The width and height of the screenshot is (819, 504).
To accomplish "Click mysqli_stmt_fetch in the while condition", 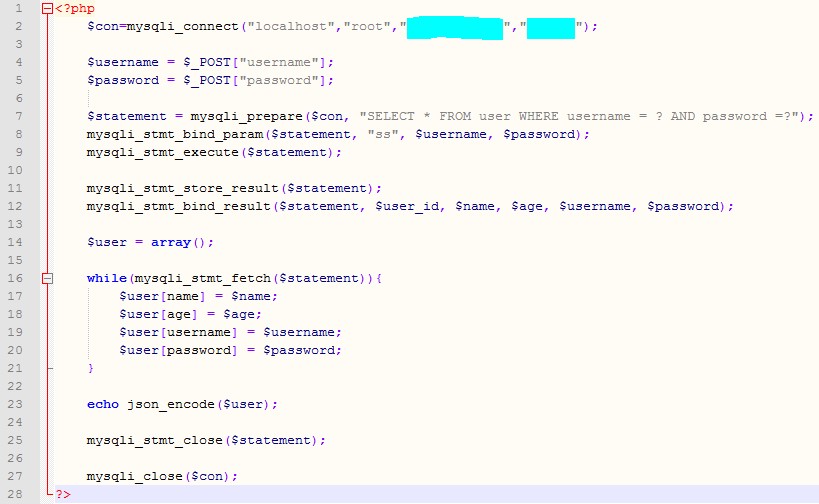I will [x=203, y=278].
